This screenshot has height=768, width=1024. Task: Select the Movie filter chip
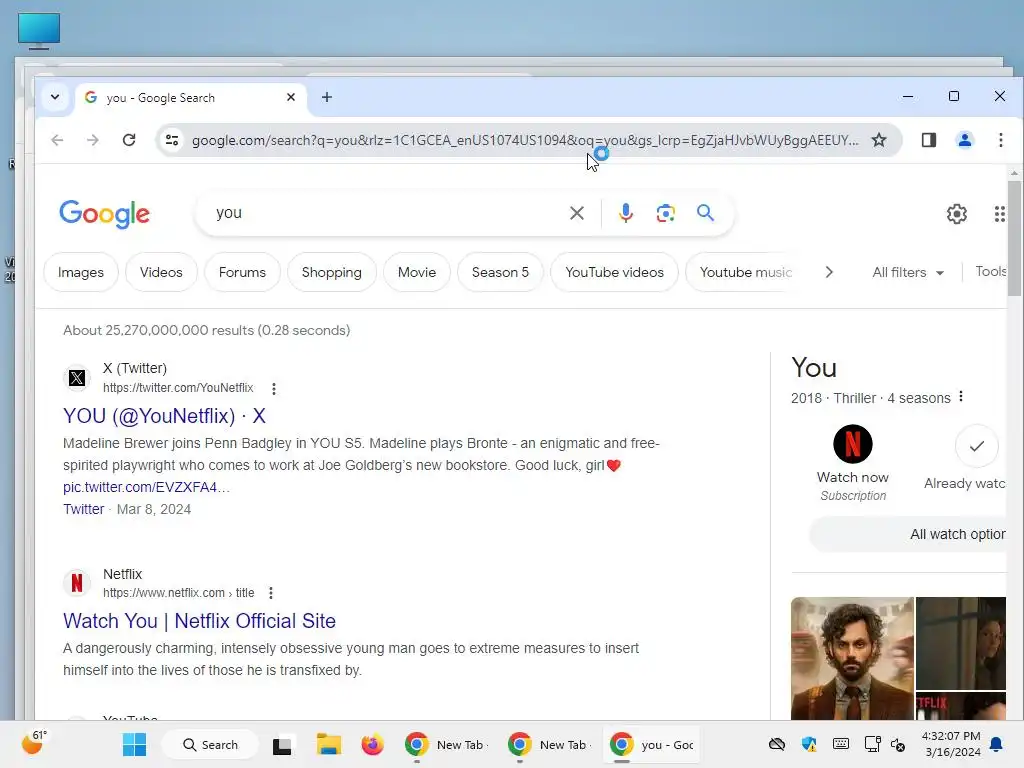pos(417,272)
